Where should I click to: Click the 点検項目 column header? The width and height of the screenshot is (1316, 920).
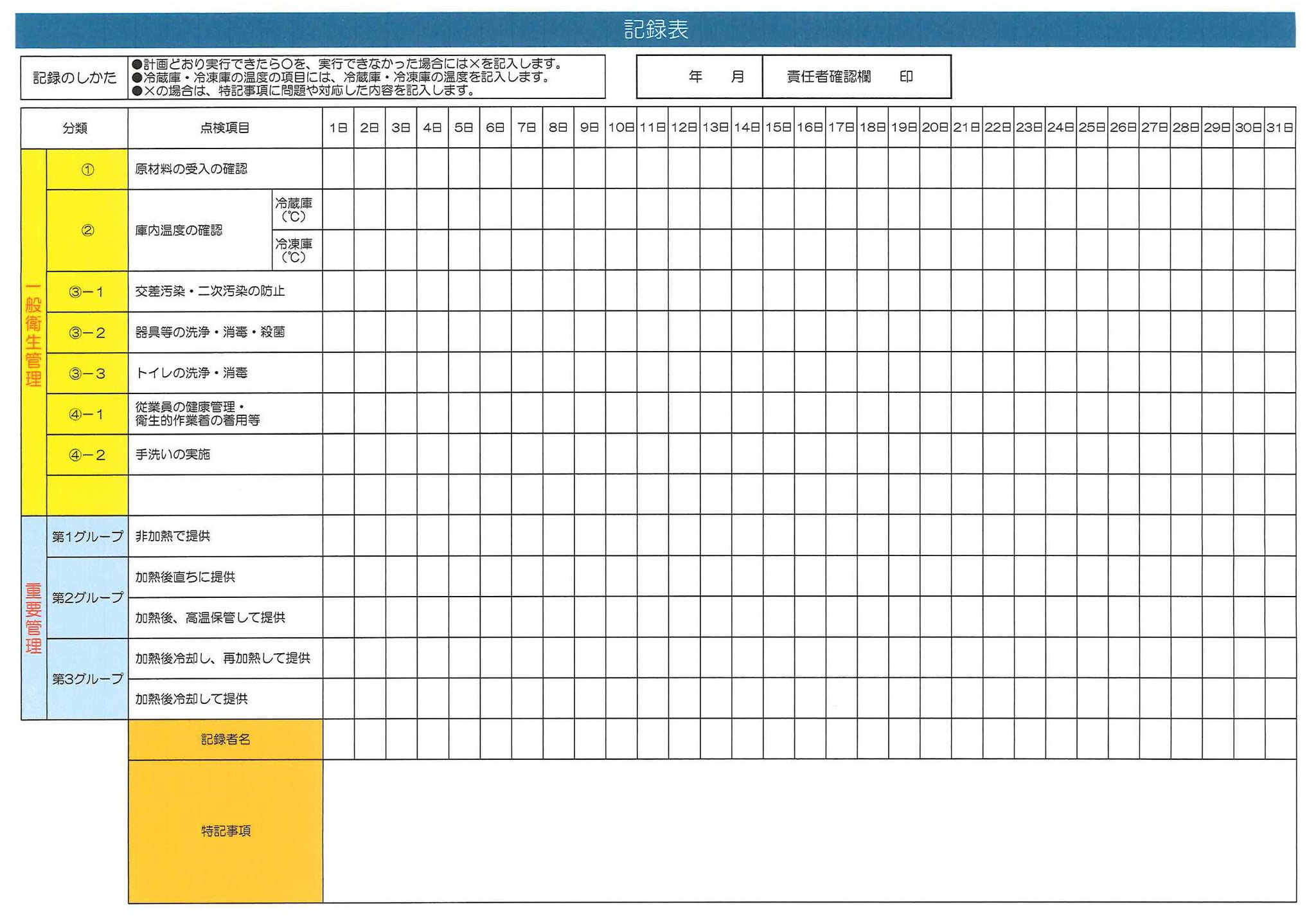point(225,128)
